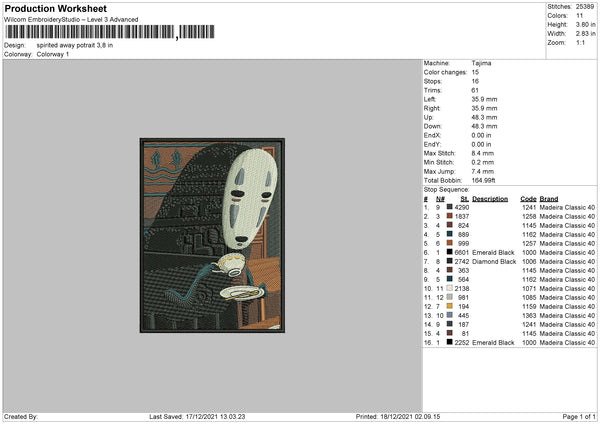600x424 pixels.
Task: Select thread code 1159
Action: point(529,307)
